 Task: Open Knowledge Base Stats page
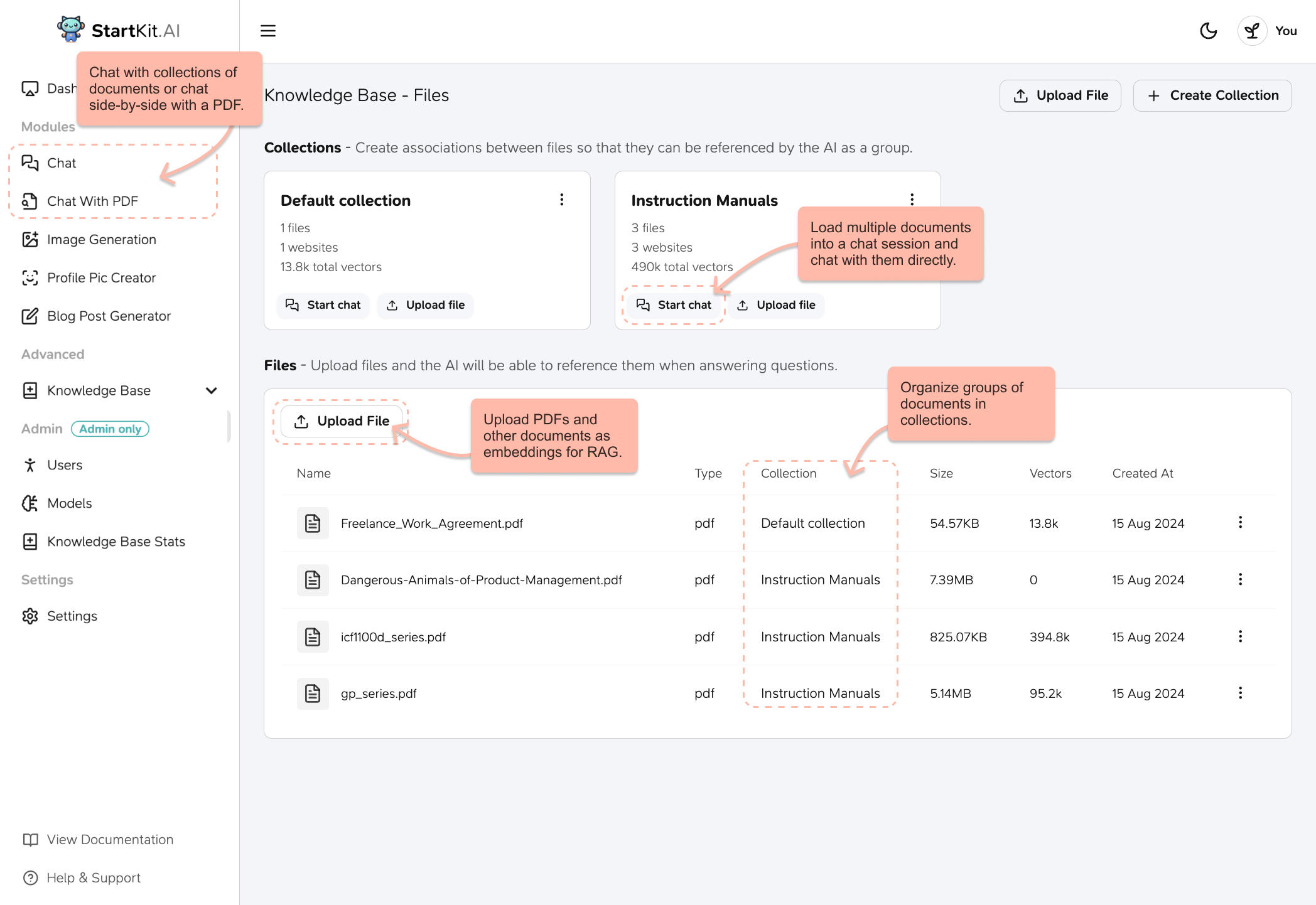116,542
